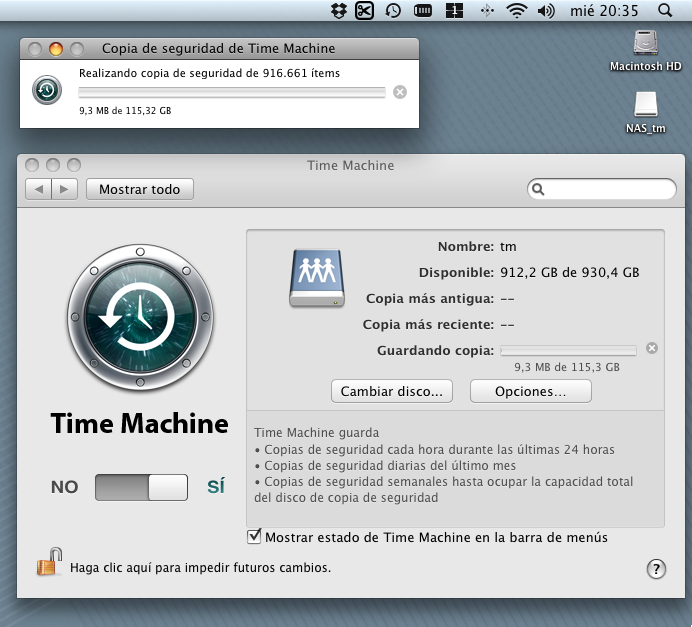The width and height of the screenshot is (692, 627).
Task: Click the SÍ label beside the switch
Action: [x=216, y=486]
